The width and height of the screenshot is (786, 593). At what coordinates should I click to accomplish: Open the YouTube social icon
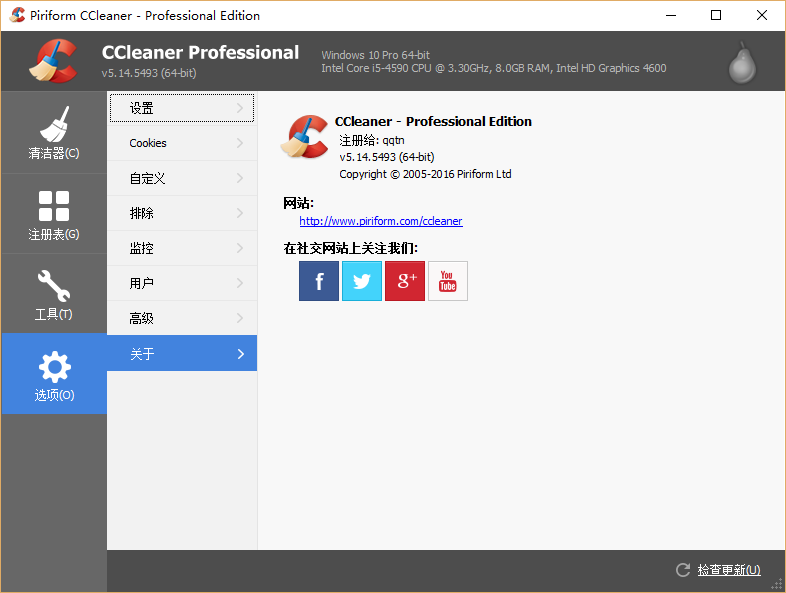[448, 281]
